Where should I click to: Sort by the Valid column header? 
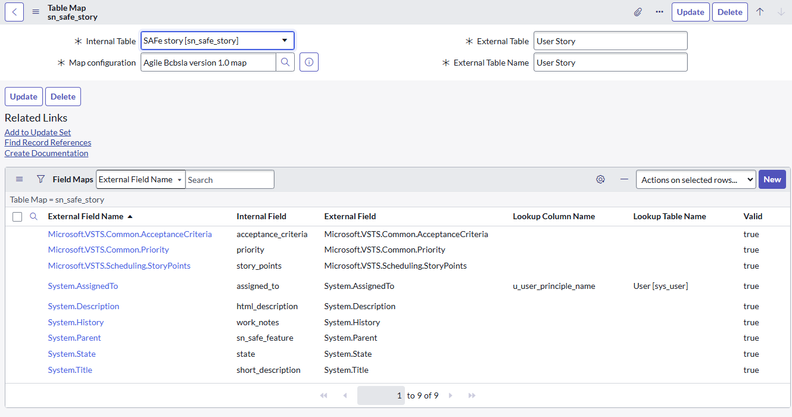click(x=753, y=217)
